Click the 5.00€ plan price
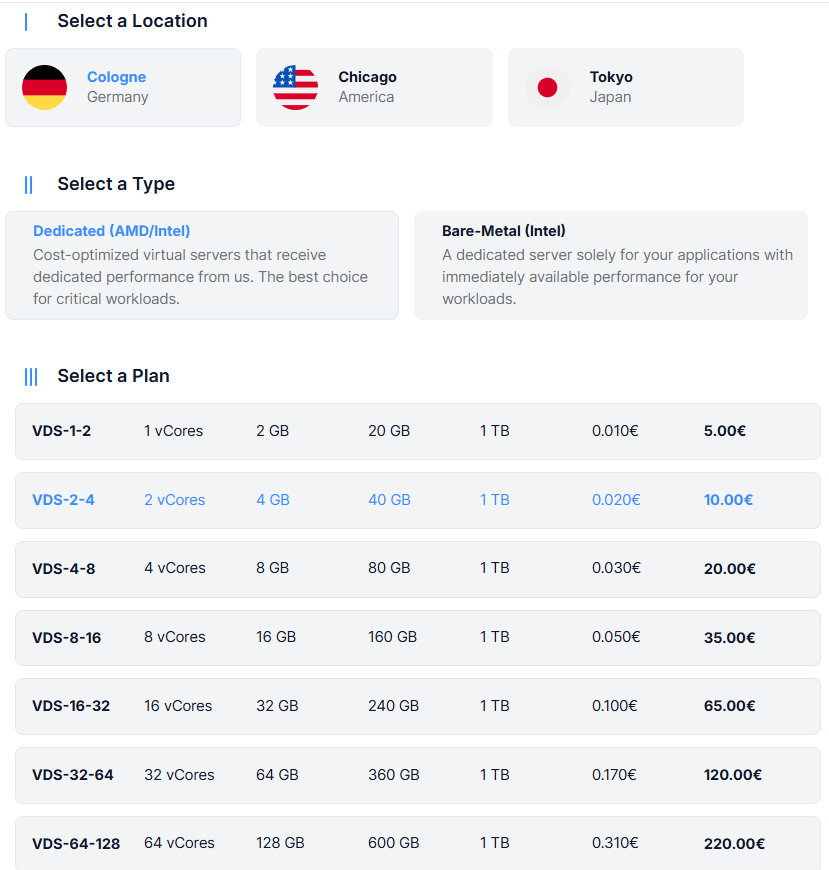The width and height of the screenshot is (829, 870). (725, 431)
